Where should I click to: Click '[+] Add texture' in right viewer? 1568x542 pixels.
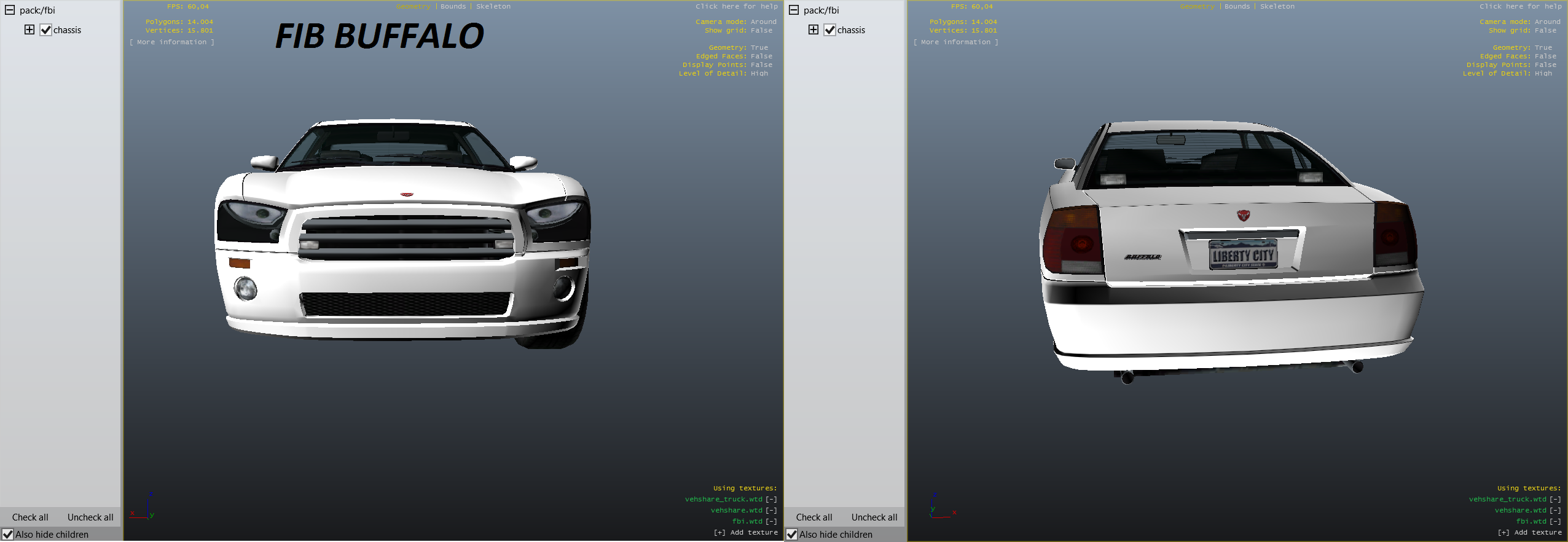click(x=1529, y=532)
